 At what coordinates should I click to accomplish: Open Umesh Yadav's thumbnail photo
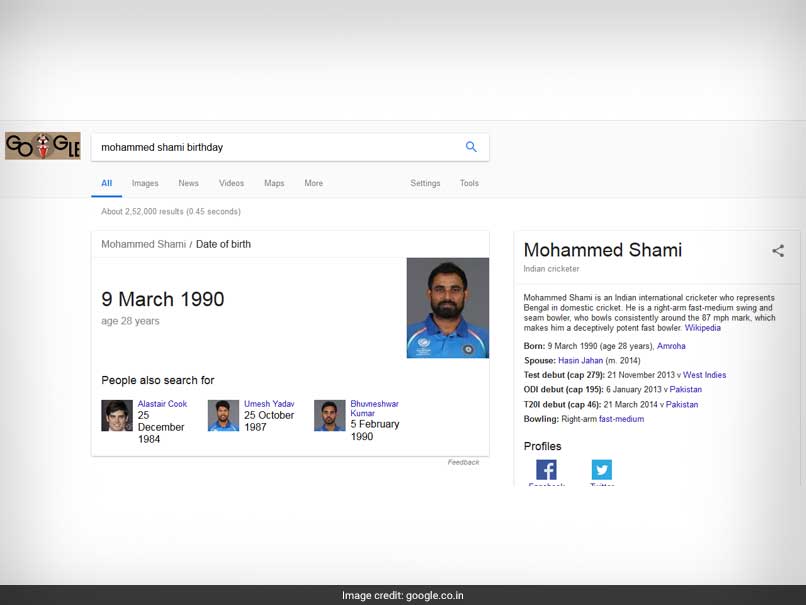click(x=223, y=415)
